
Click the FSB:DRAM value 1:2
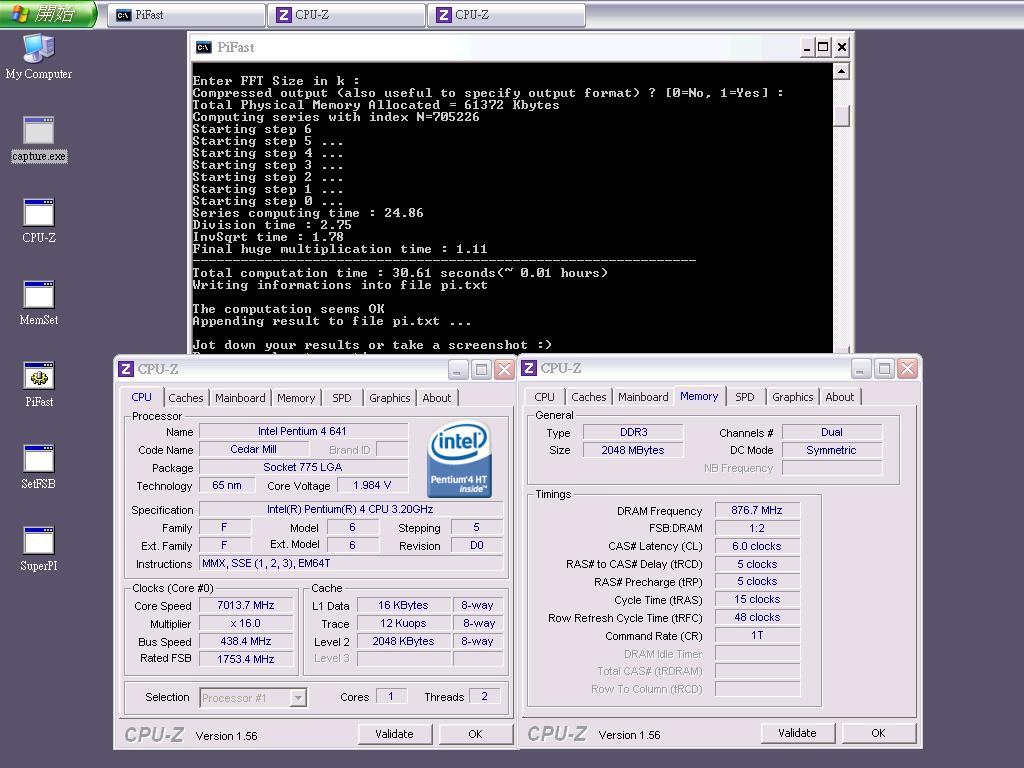[757, 528]
